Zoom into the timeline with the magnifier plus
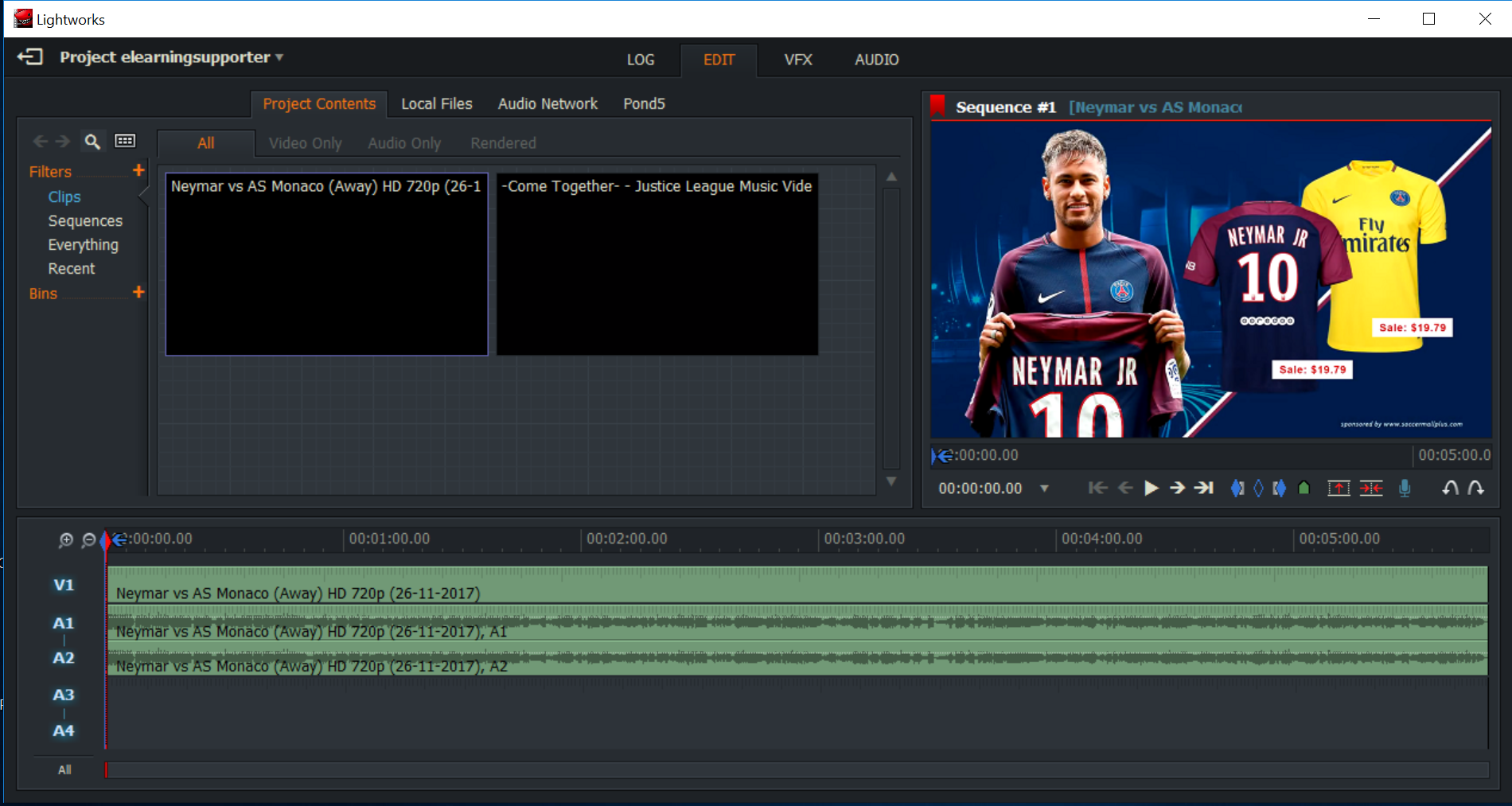Viewport: 1512px width, 806px height. point(67,539)
